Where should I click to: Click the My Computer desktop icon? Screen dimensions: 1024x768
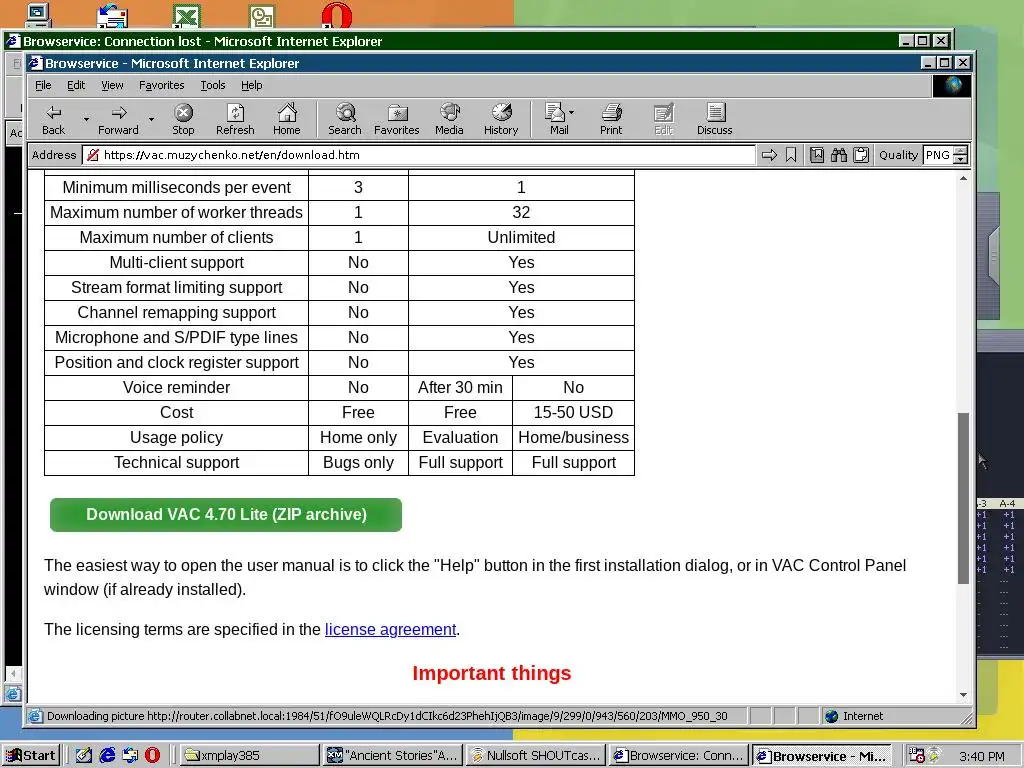pyautogui.click(x=38, y=14)
